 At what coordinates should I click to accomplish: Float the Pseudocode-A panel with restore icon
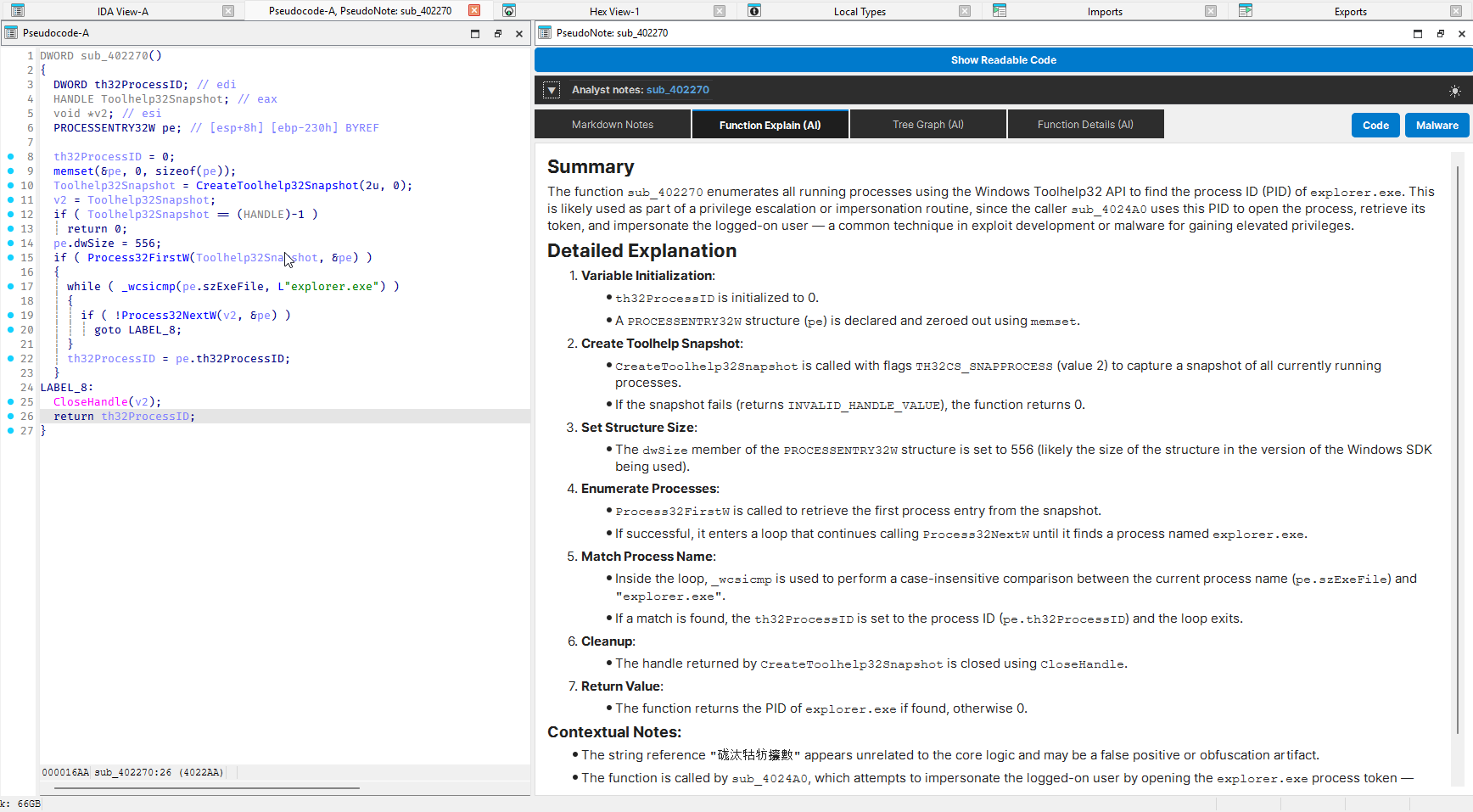point(498,34)
